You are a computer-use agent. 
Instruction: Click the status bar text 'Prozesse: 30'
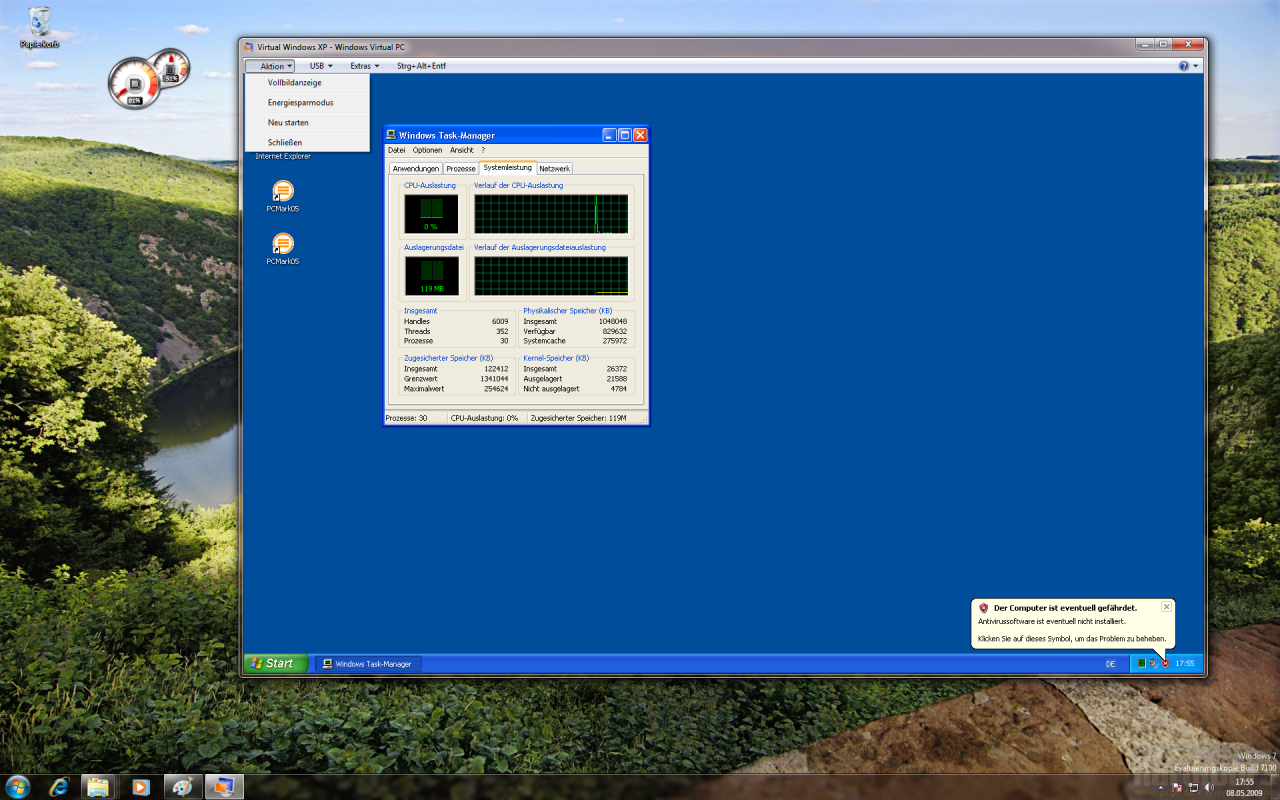(x=406, y=418)
